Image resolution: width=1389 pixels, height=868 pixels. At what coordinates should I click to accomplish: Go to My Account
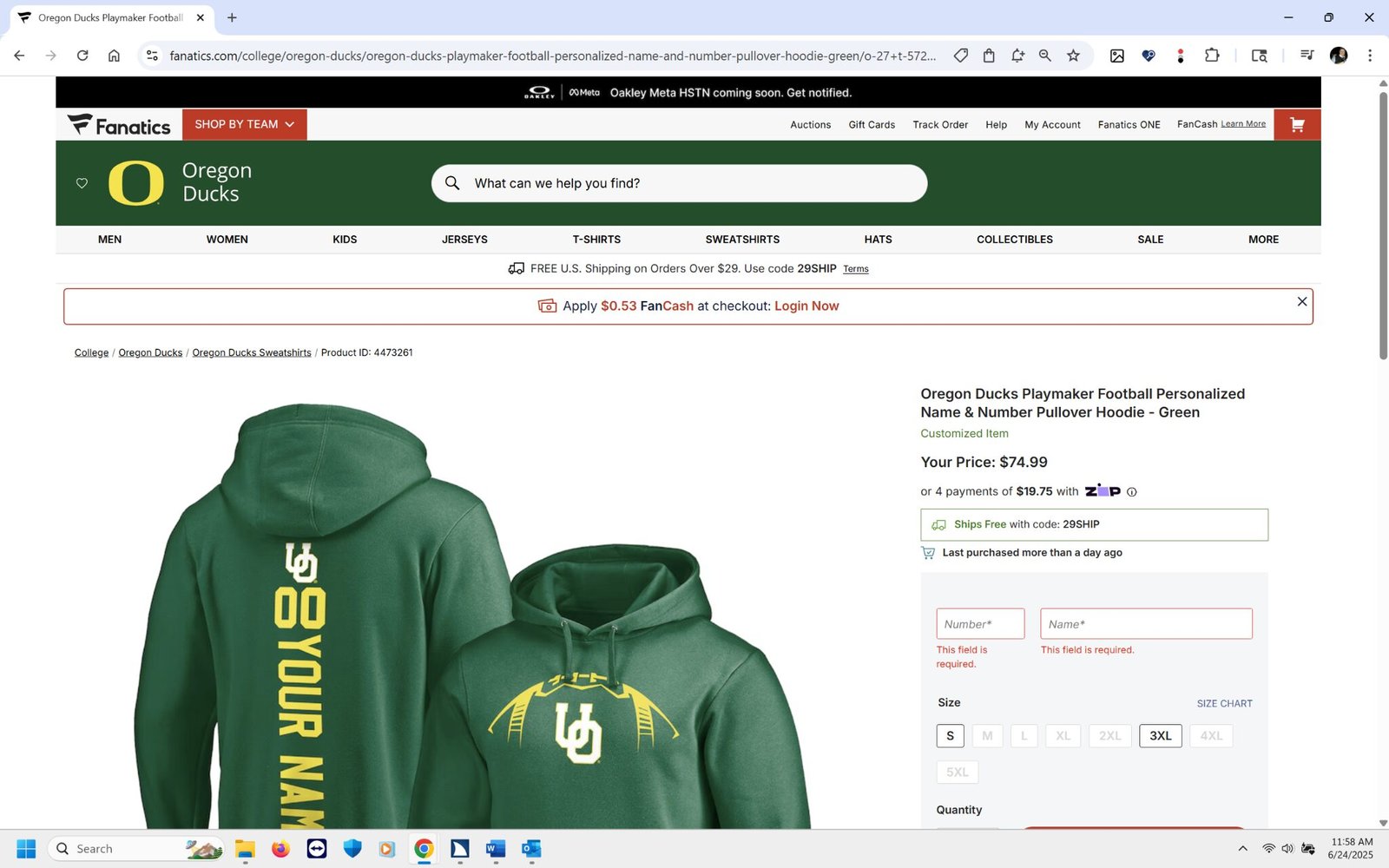(x=1052, y=125)
